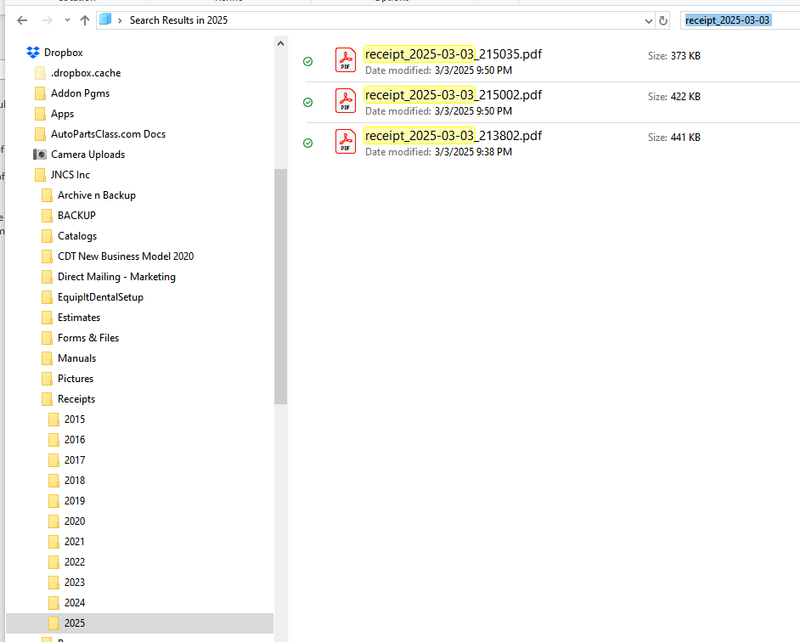This screenshot has width=800, height=642.
Task: Click the navigation pane scroll-up arrow
Action: tap(280, 44)
